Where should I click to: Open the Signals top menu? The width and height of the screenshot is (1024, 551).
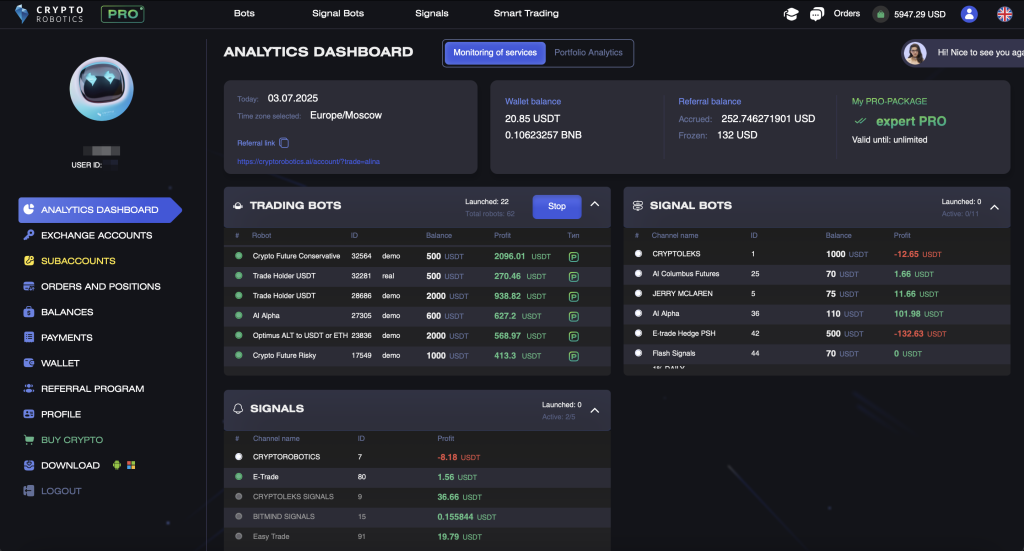click(x=432, y=13)
